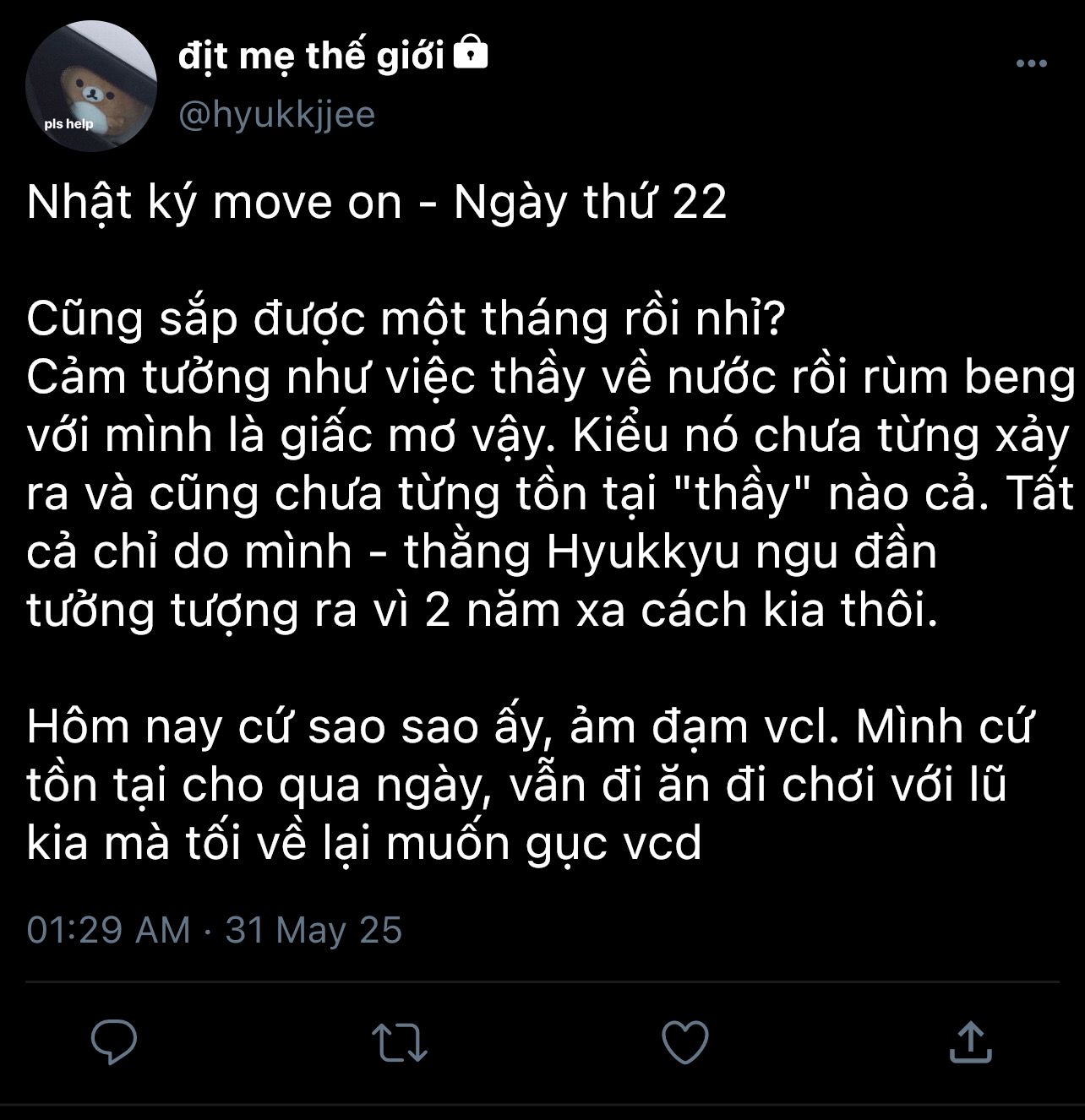Click the padlock protected-account icon
The width and height of the screenshot is (1085, 1120).
click(471, 55)
